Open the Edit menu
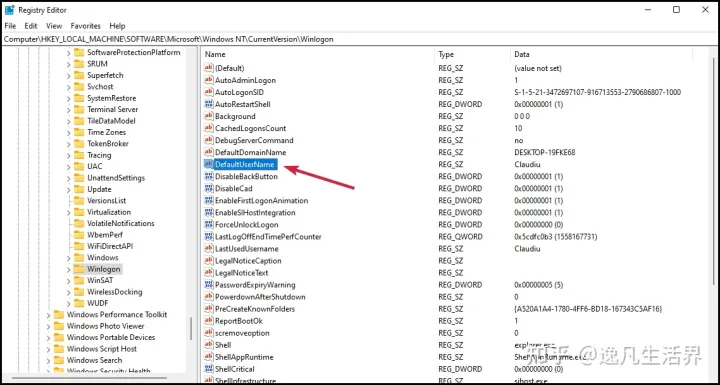Screen dimensions: 720x385 click(x=31, y=26)
